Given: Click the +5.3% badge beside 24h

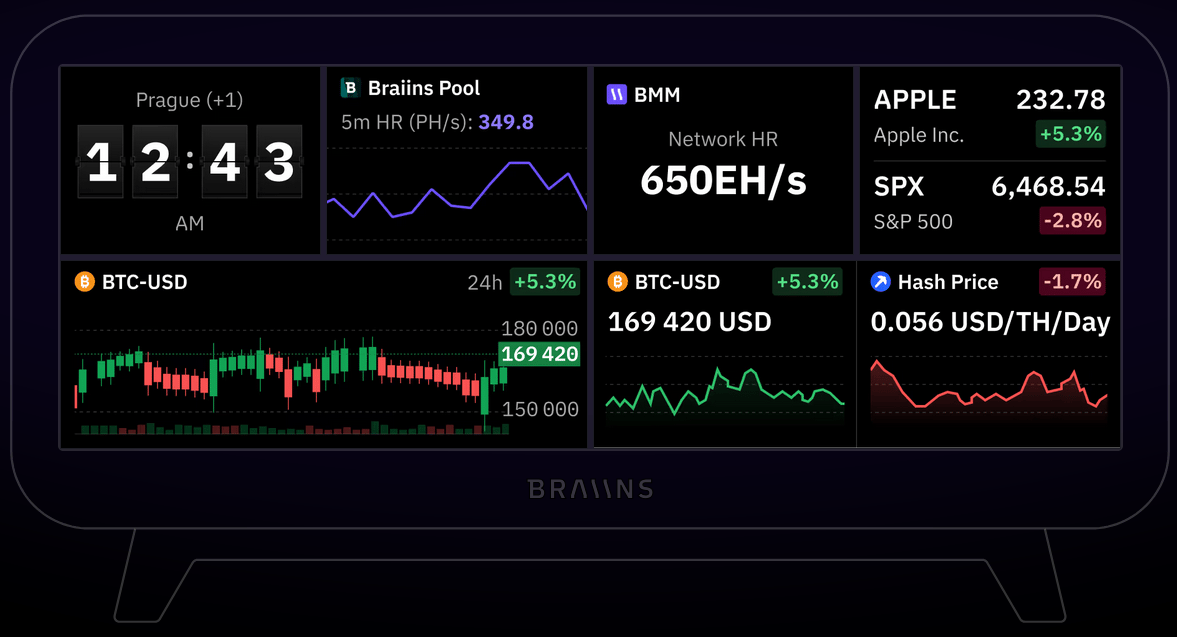Looking at the screenshot, I should [x=545, y=282].
